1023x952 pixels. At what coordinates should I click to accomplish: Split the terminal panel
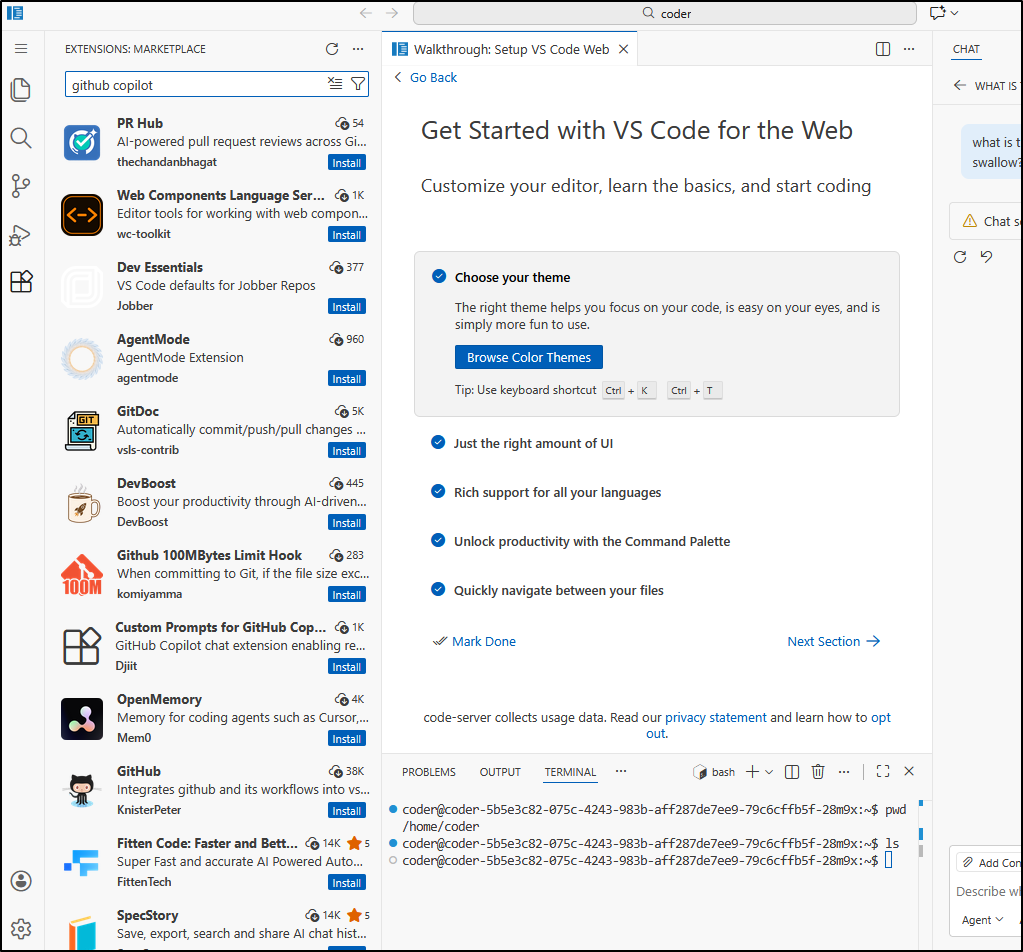tap(792, 772)
